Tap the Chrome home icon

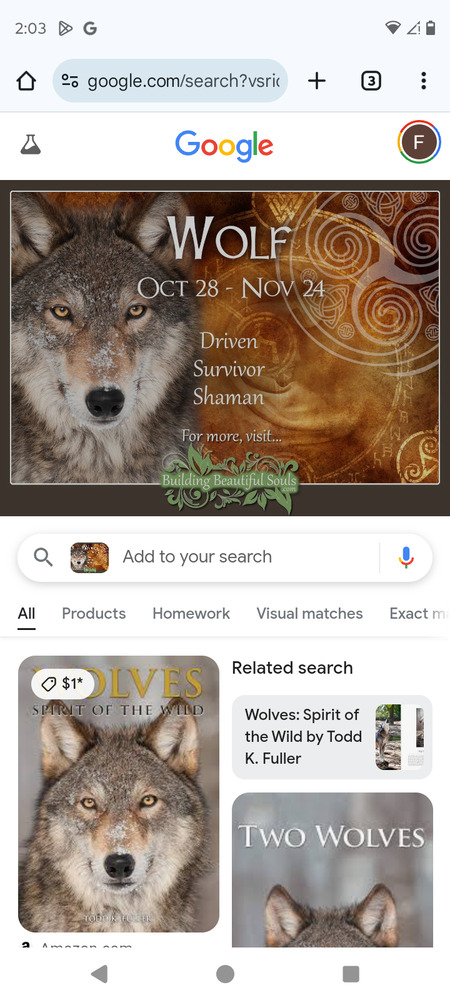(26, 81)
